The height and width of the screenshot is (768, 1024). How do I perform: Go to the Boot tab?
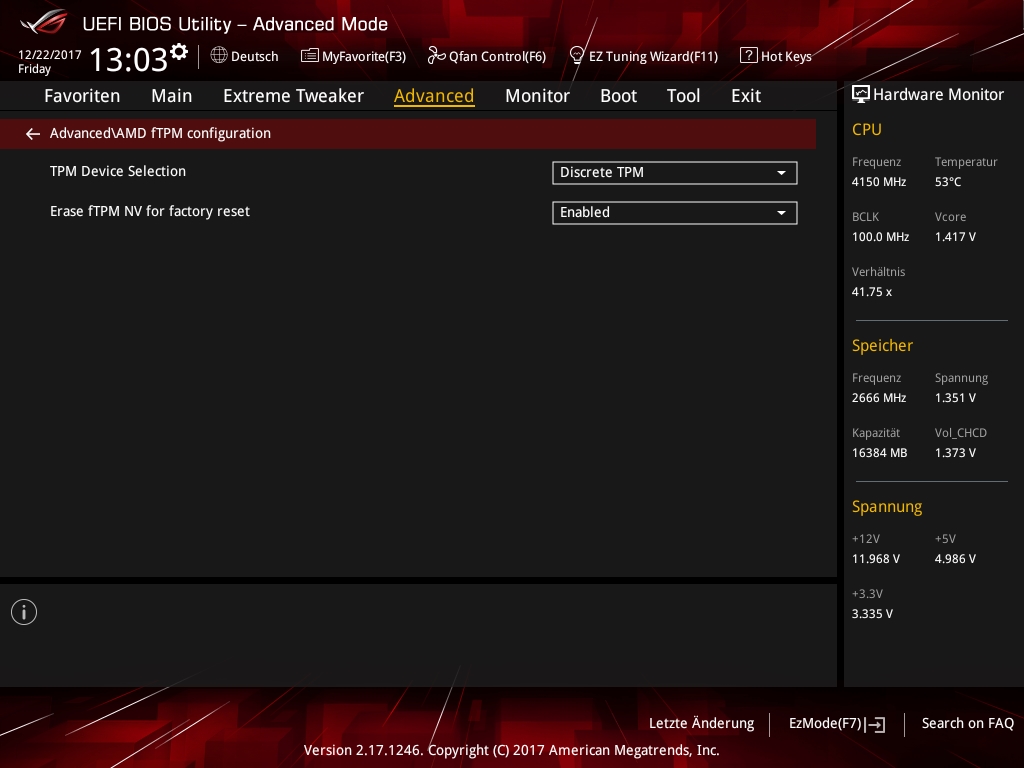tap(618, 96)
